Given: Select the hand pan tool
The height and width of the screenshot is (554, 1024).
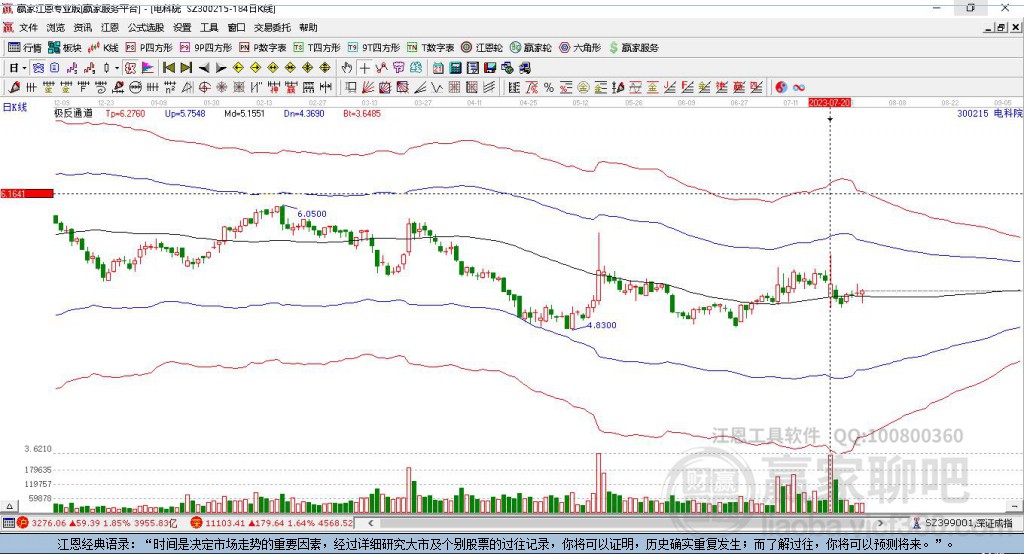Looking at the screenshot, I should (x=346, y=68).
